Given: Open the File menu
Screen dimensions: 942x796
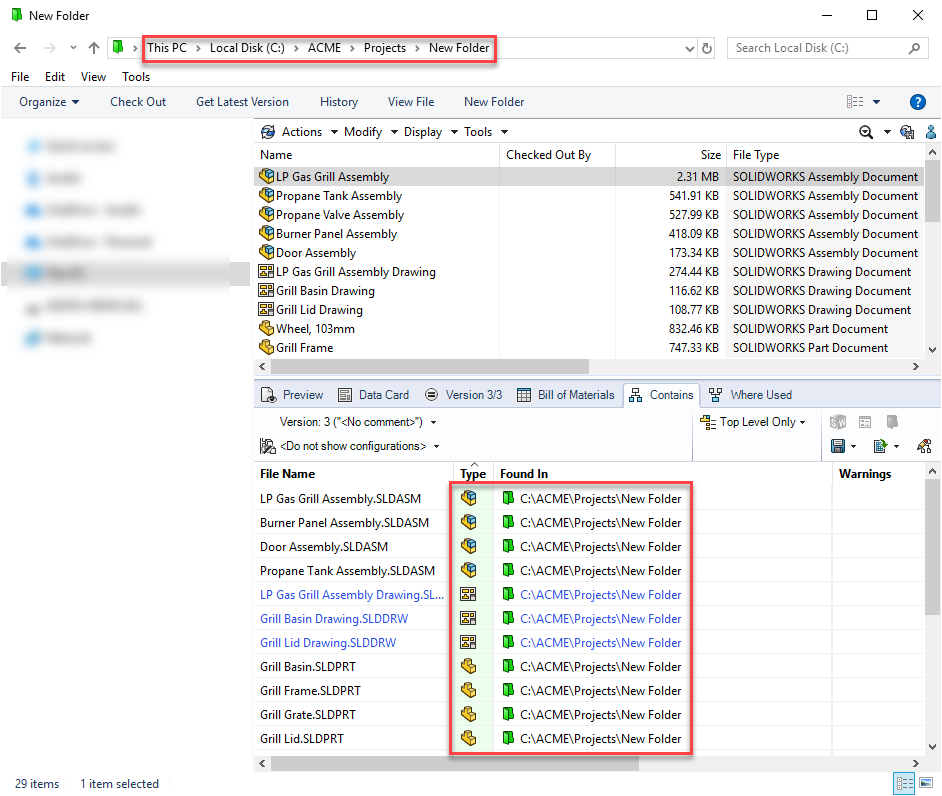Looking at the screenshot, I should [x=20, y=77].
